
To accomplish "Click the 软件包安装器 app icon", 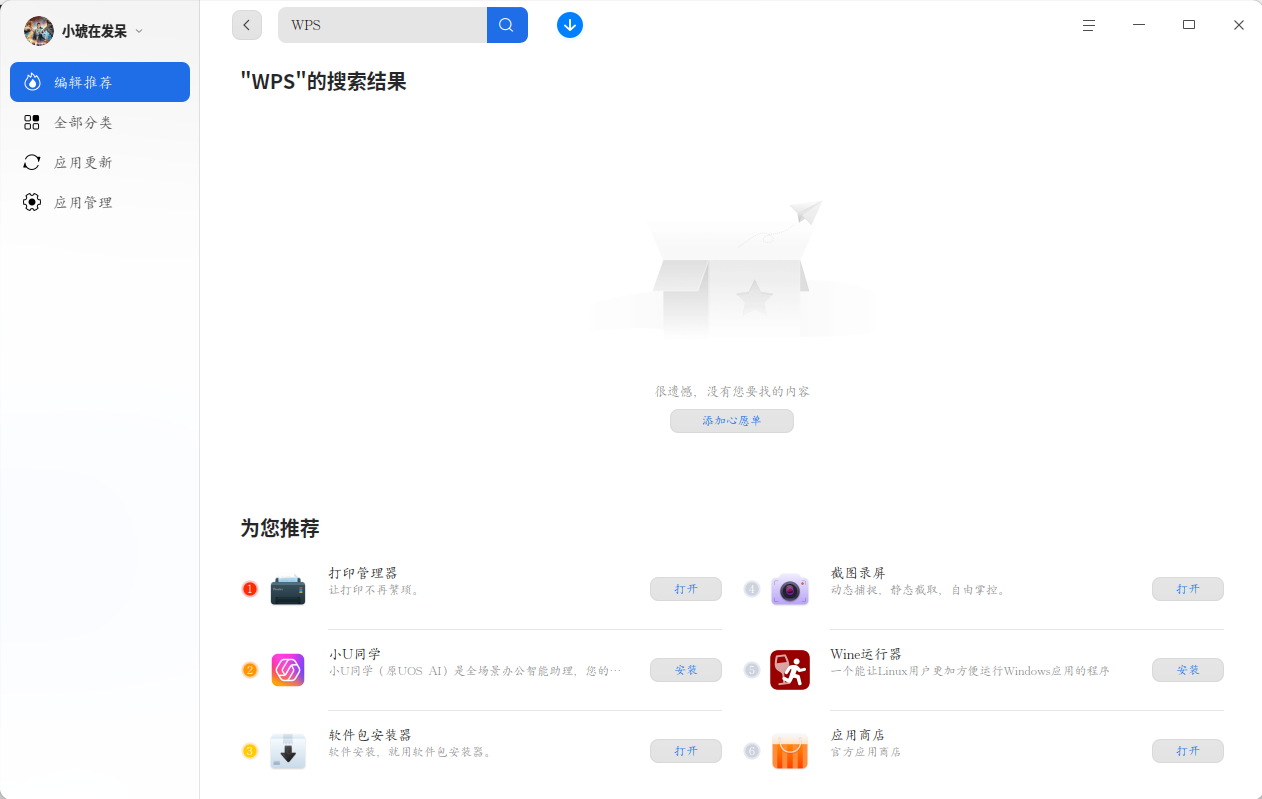I will point(288,751).
